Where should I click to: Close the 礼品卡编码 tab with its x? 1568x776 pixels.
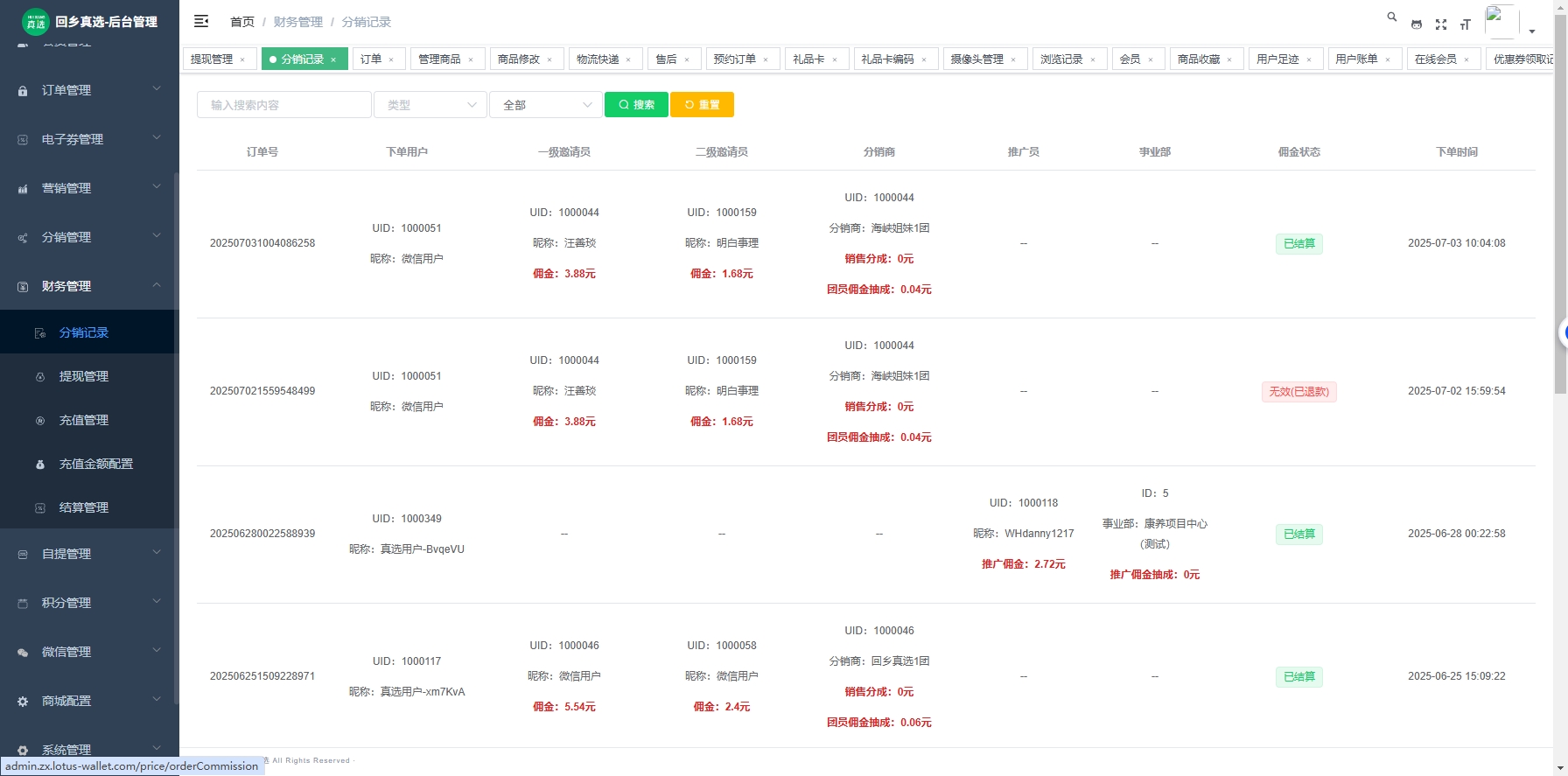pos(924,59)
